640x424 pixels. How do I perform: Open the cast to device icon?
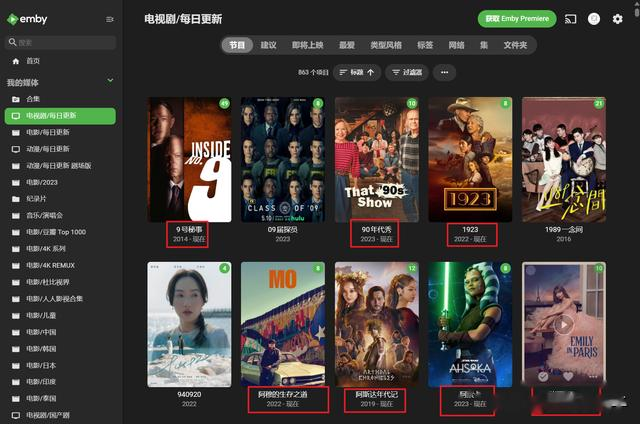coord(570,19)
